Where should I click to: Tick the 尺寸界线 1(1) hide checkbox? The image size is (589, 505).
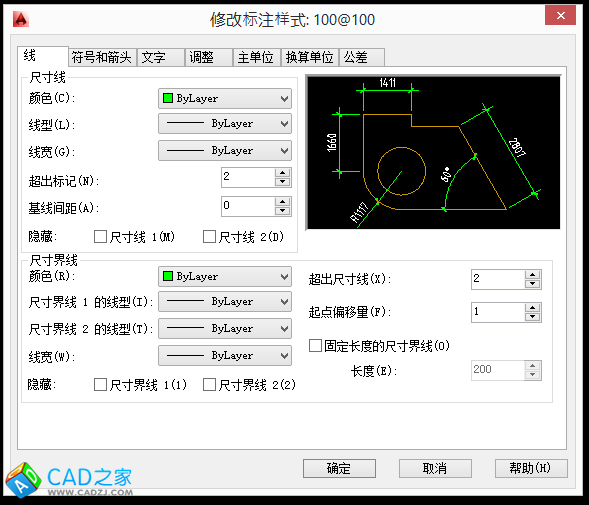coord(100,385)
